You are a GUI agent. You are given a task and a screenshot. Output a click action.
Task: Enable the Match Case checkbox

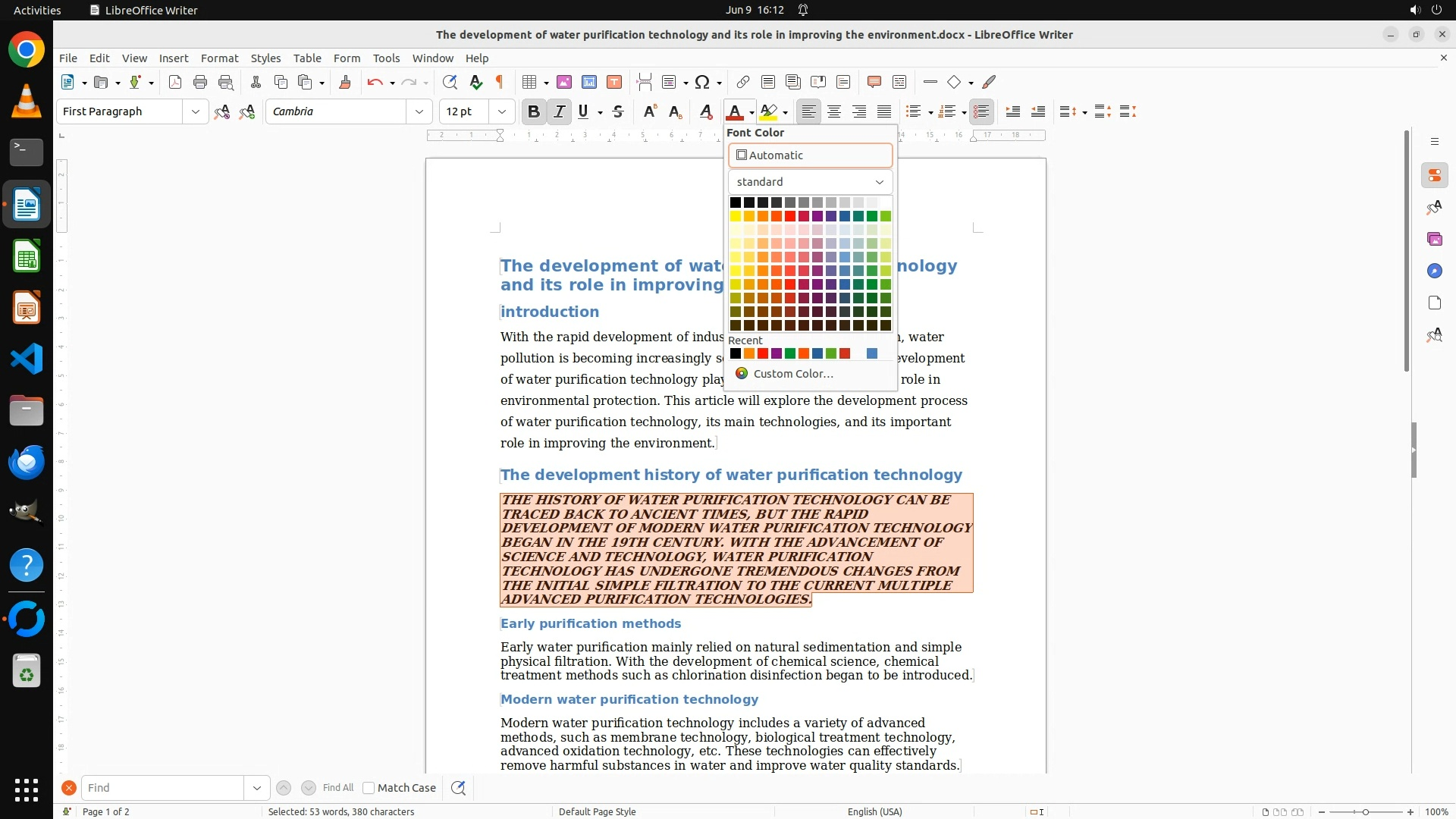click(x=369, y=788)
